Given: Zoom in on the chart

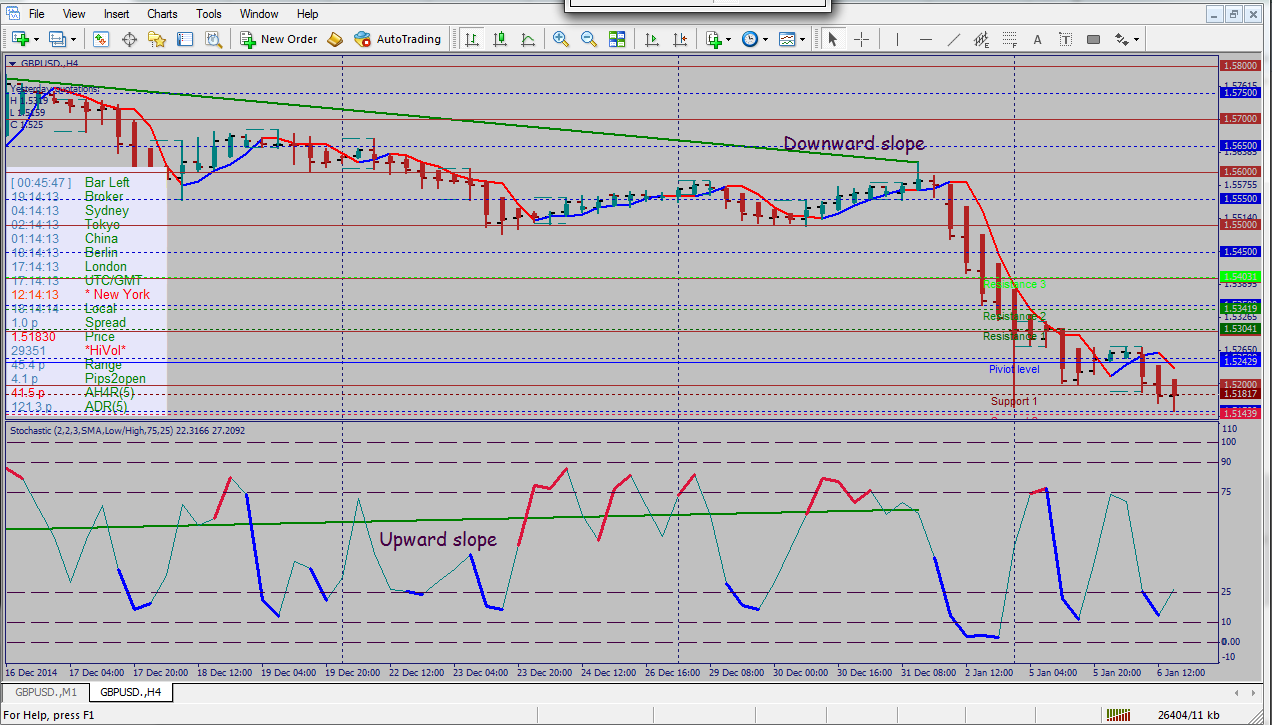Looking at the screenshot, I should point(561,39).
